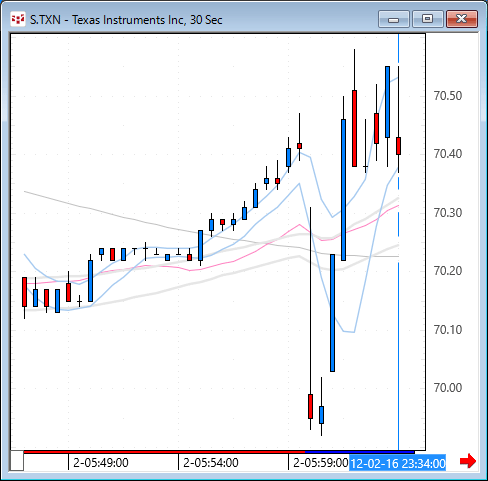
Task: Click the red session bar above time axis
Action: click(164, 452)
